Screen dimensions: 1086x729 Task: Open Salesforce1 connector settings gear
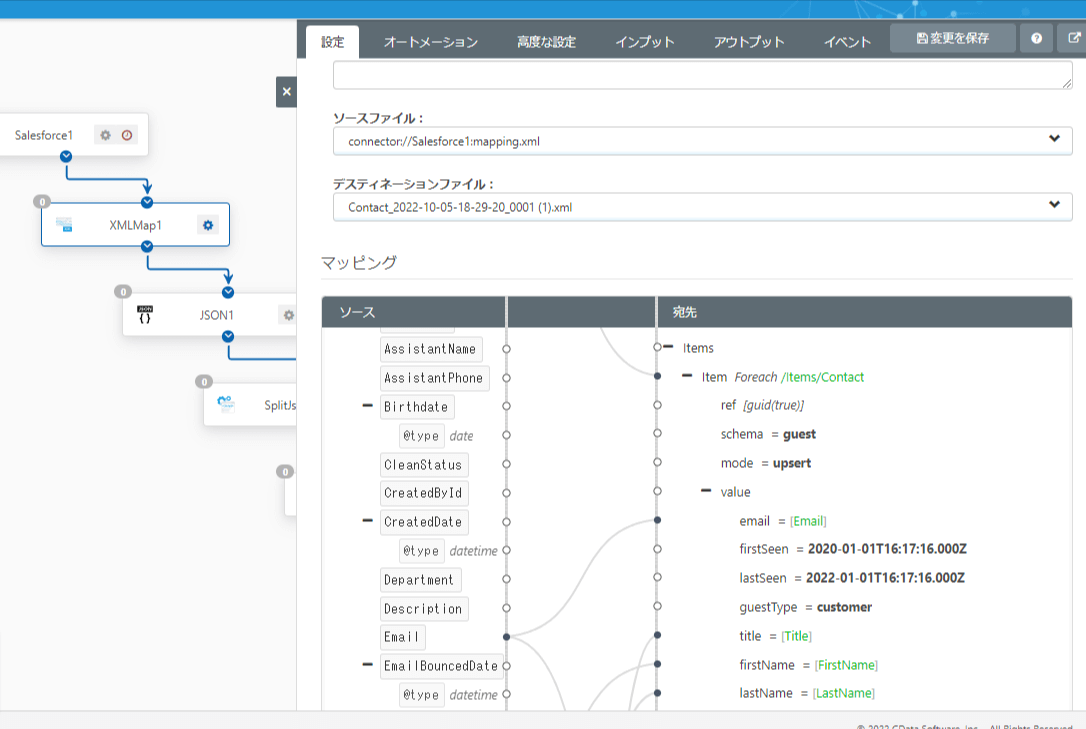tap(105, 135)
